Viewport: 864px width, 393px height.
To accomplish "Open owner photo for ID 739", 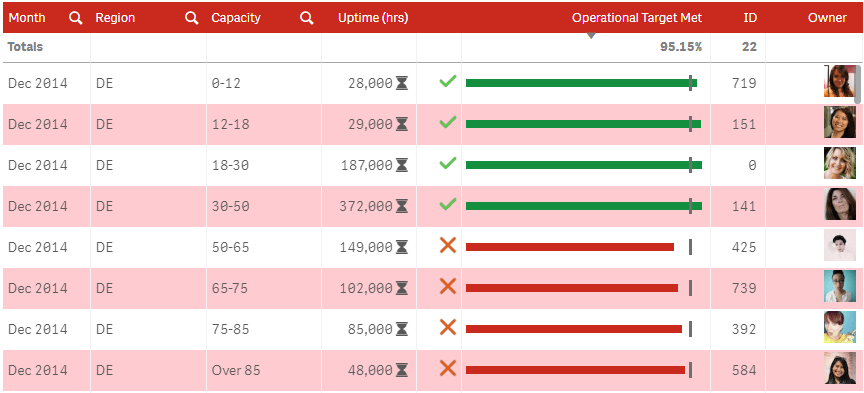I will [x=840, y=286].
